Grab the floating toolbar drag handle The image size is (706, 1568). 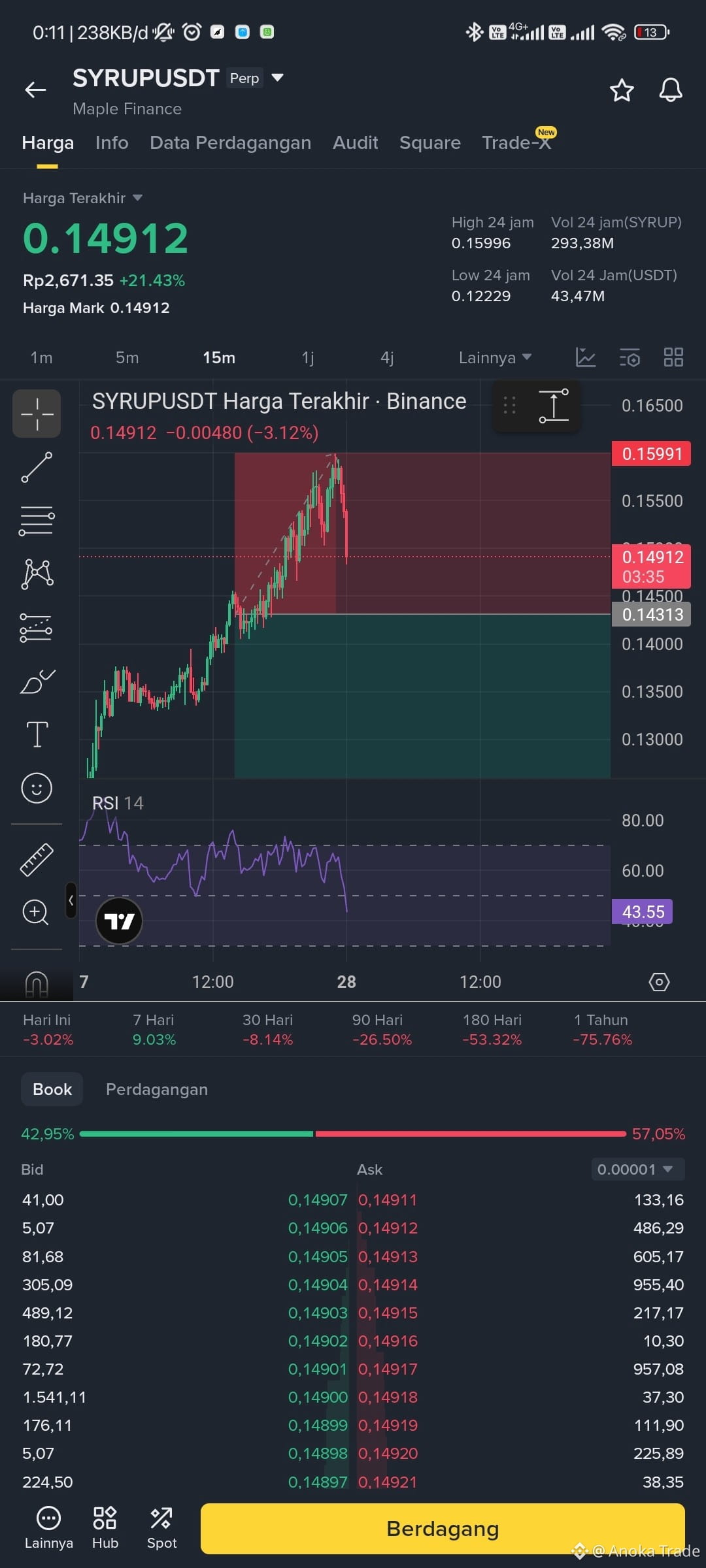(x=510, y=406)
